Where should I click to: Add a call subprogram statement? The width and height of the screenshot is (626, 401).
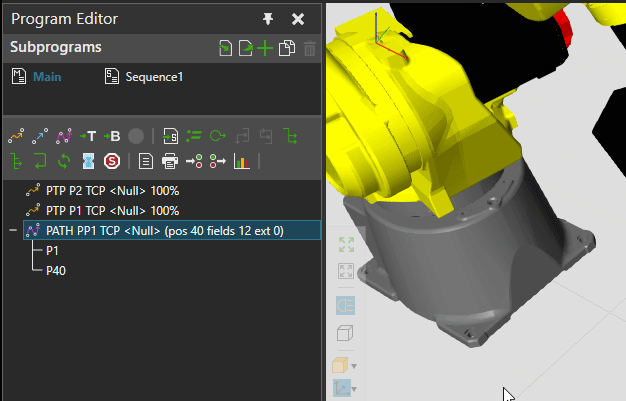pyautogui.click(x=170, y=137)
